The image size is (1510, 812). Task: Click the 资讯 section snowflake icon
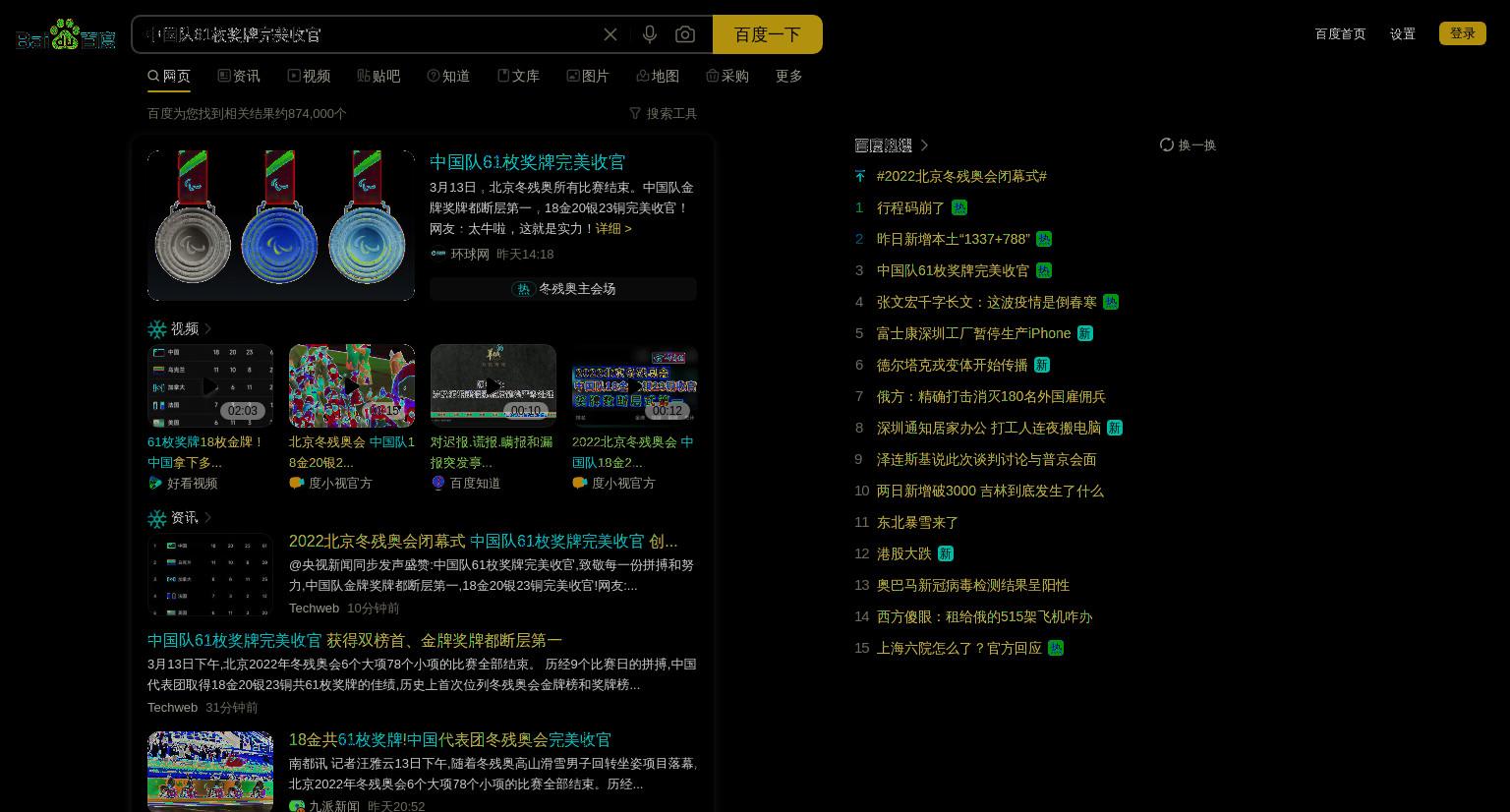(x=157, y=518)
